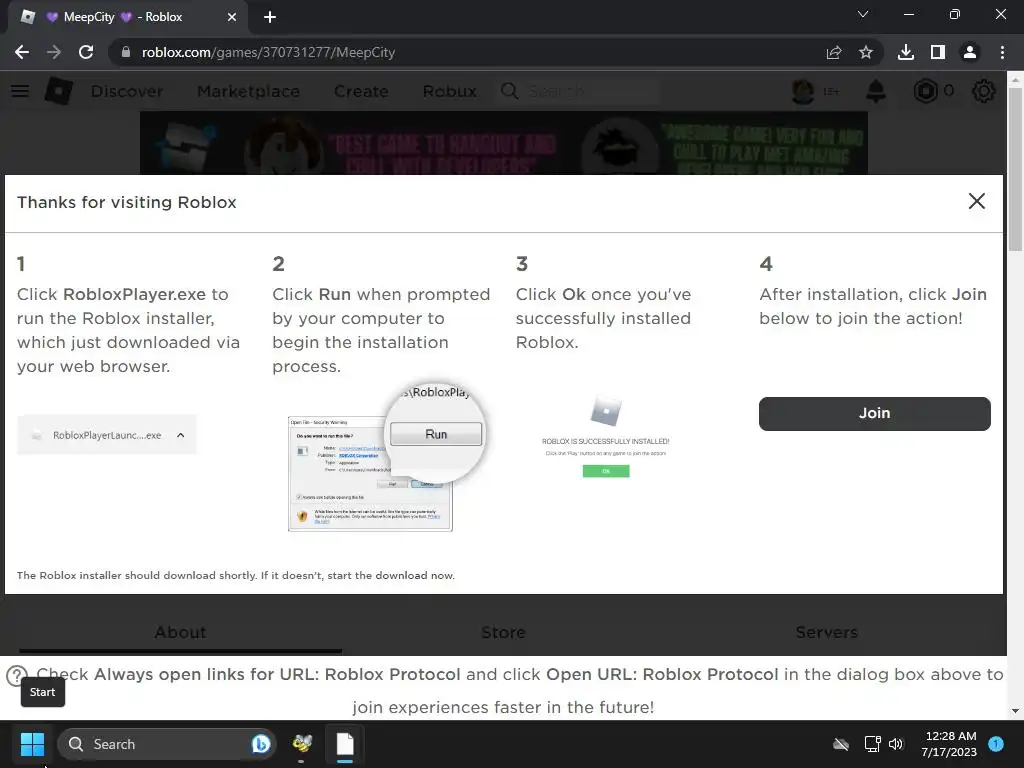The width and height of the screenshot is (1024, 768).
Task: Click the start the download now link
Action: (x=391, y=575)
